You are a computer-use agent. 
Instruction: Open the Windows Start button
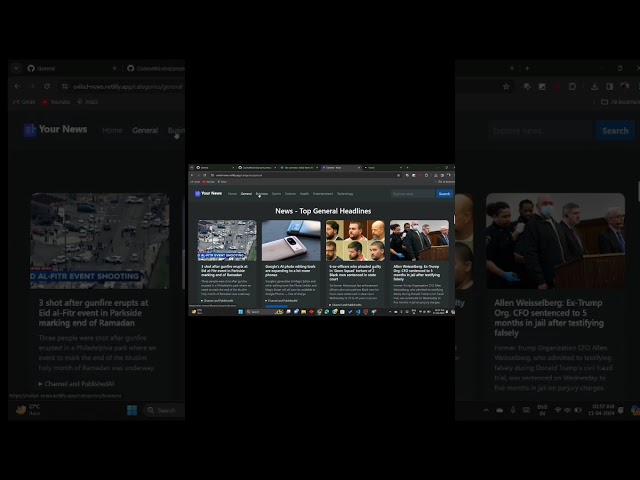pos(240,311)
